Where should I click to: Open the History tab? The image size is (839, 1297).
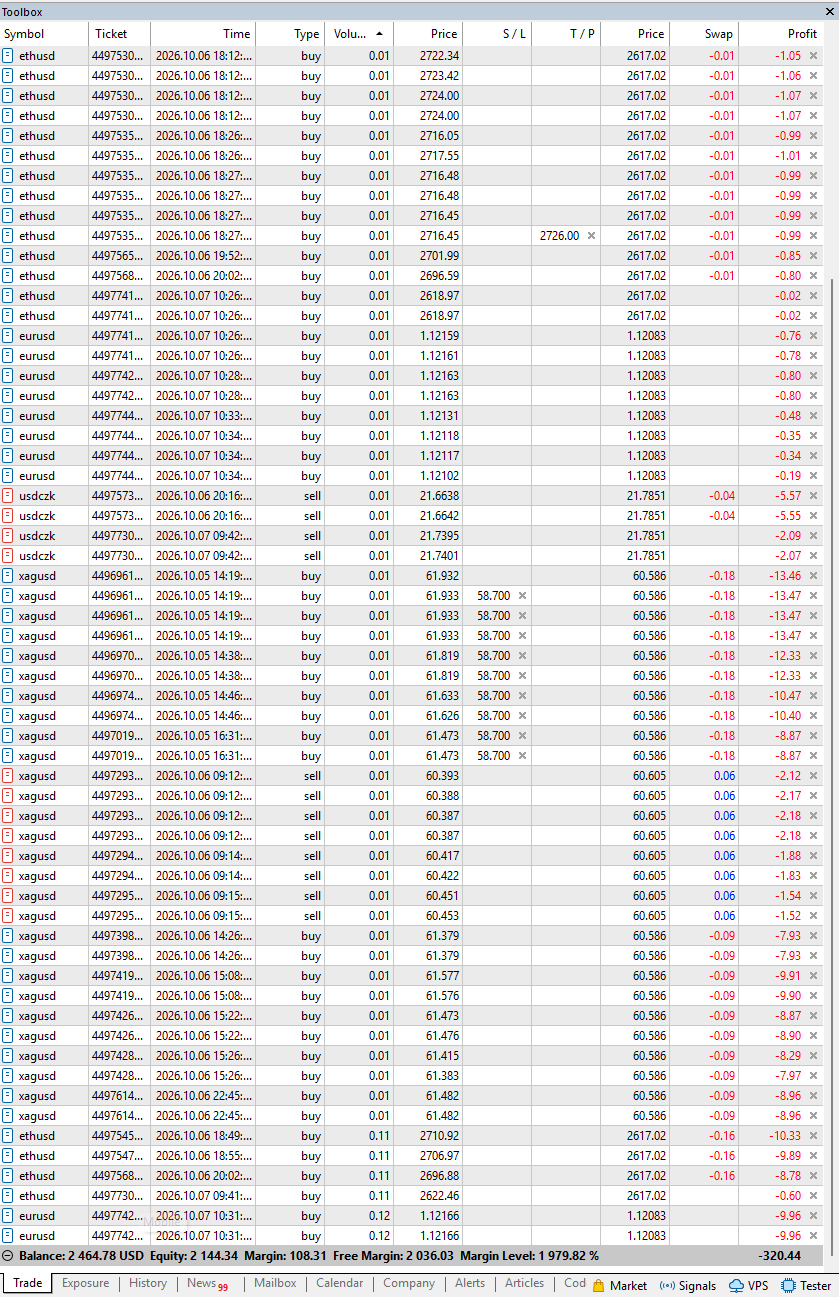coord(148,1284)
